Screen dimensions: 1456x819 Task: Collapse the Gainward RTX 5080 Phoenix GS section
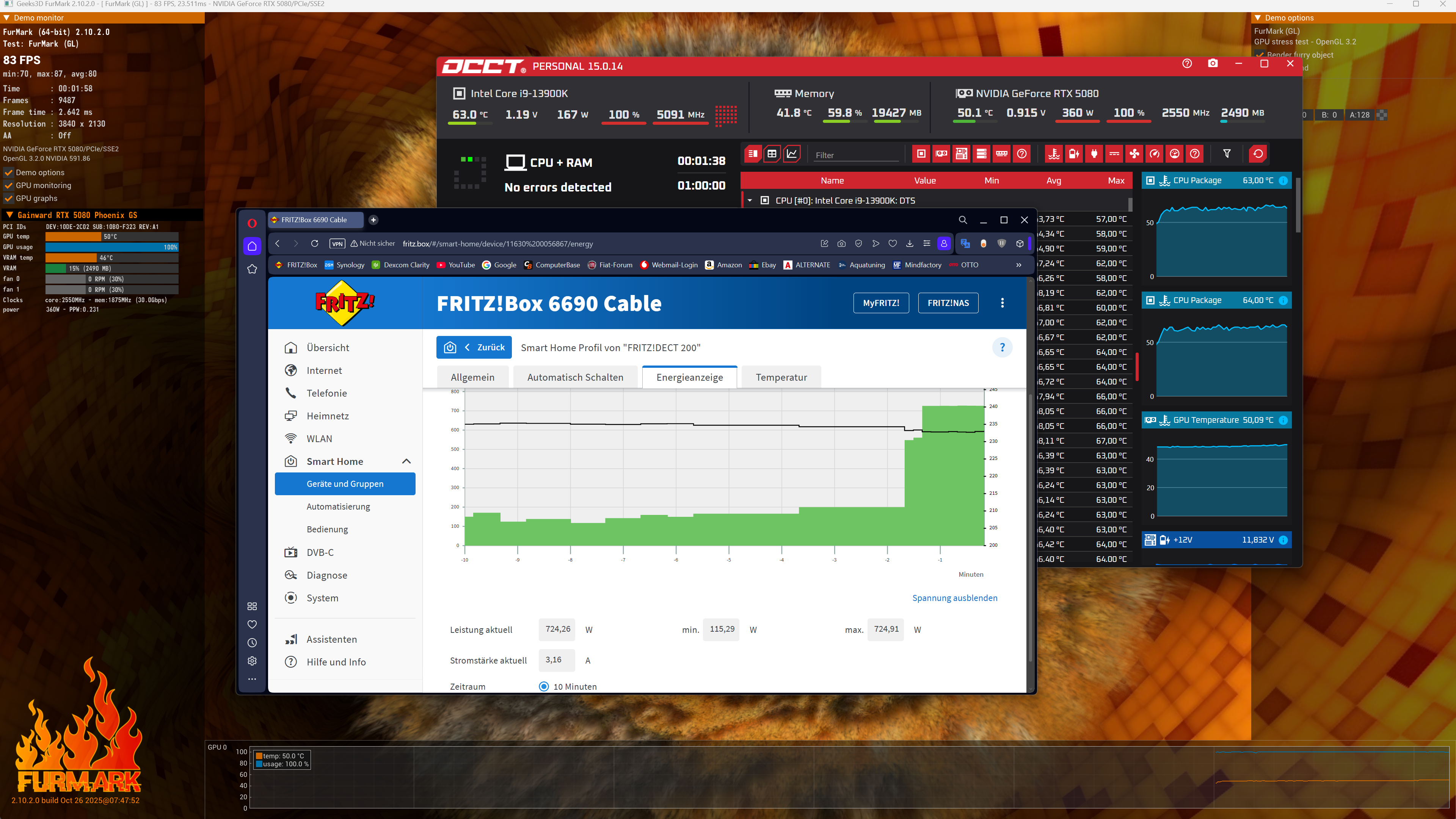coord(9,215)
